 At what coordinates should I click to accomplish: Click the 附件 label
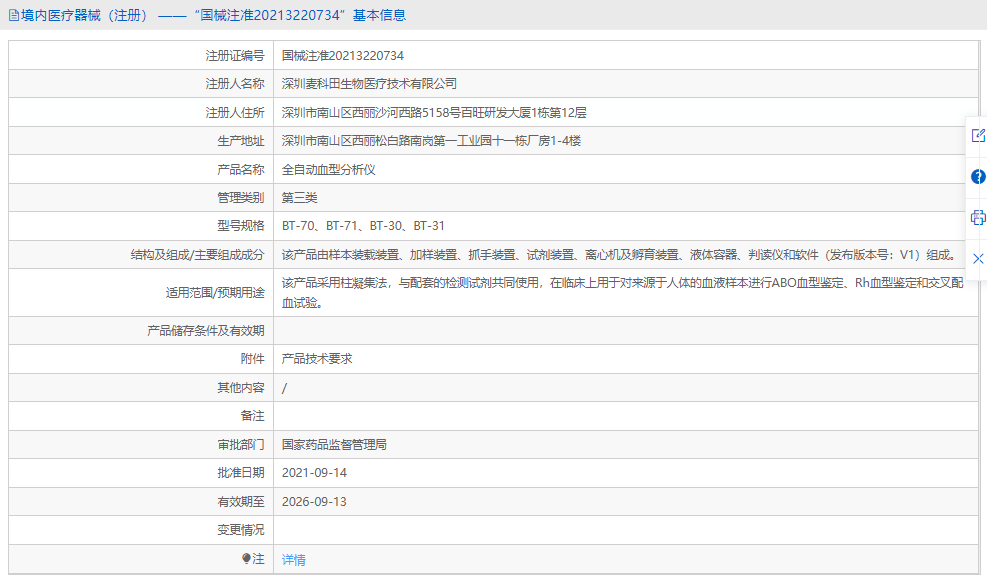point(252,358)
